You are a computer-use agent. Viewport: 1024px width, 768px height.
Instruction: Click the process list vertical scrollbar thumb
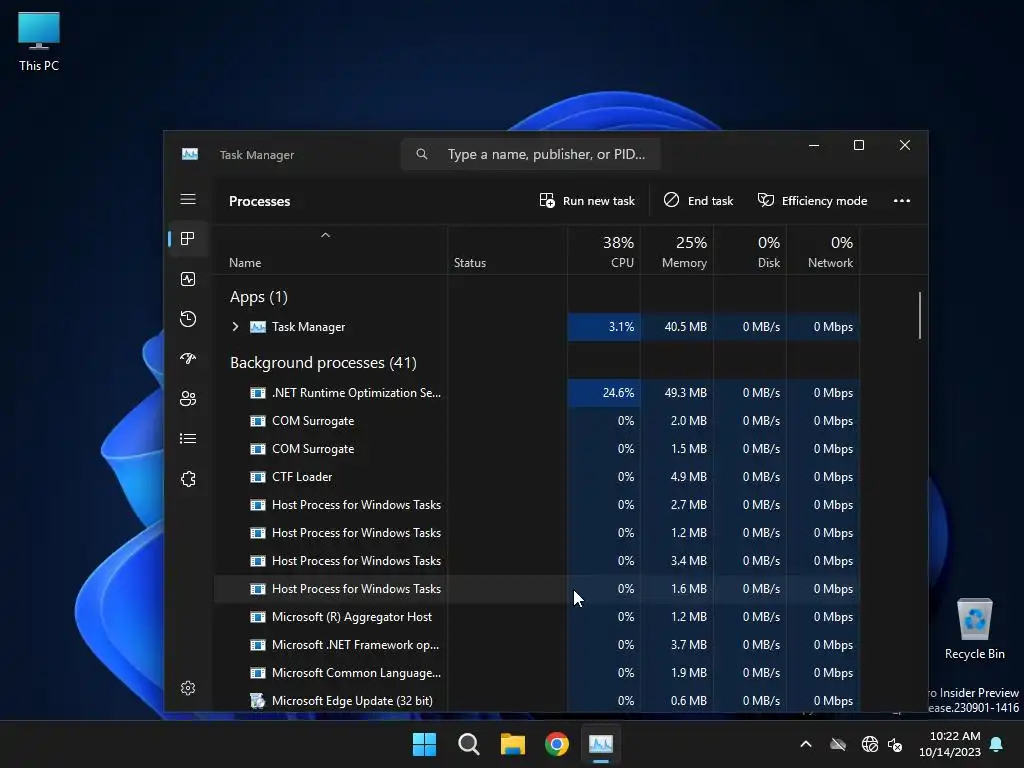coord(920,315)
